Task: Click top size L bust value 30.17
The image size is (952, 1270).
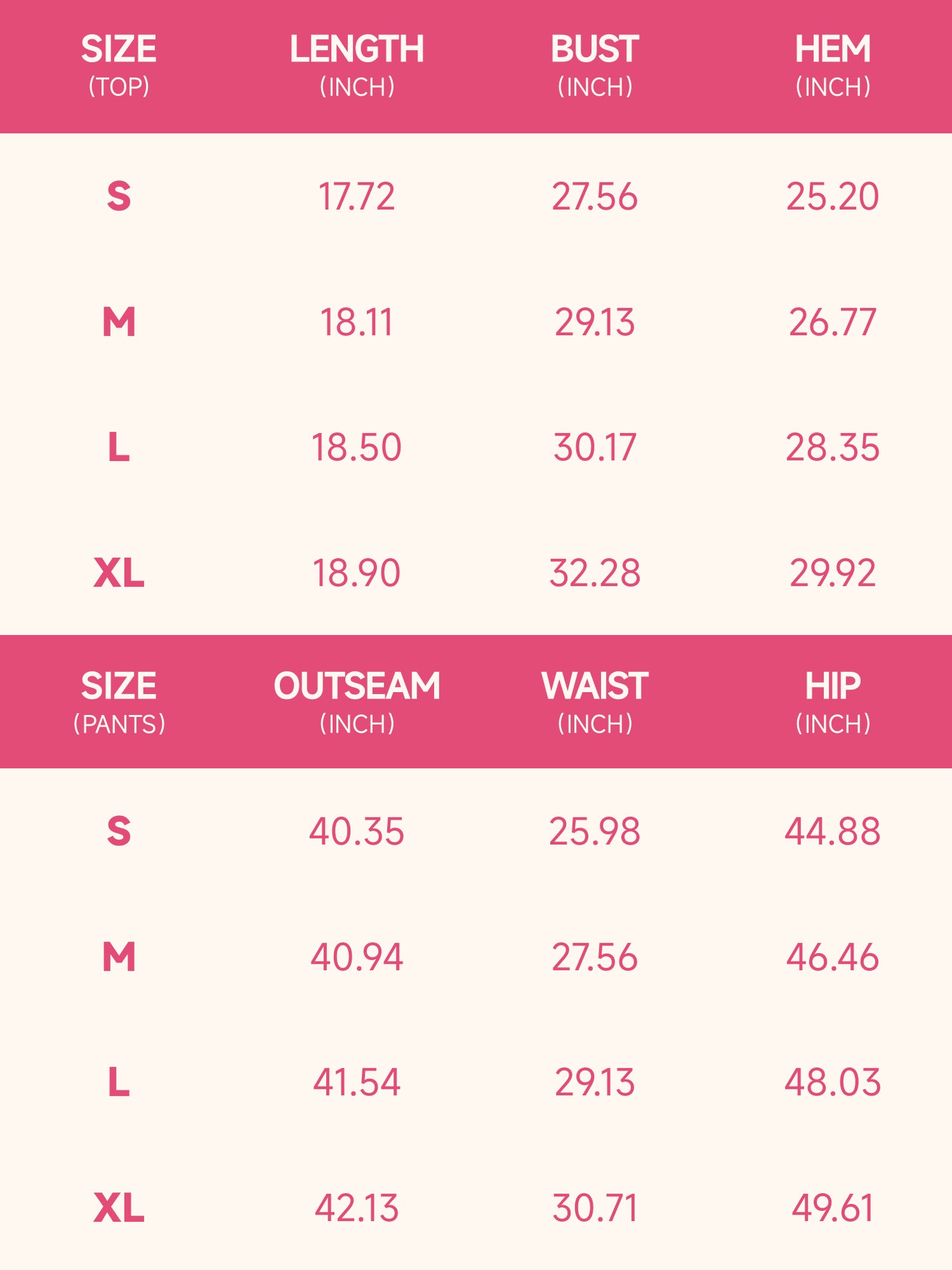Action: (x=595, y=447)
